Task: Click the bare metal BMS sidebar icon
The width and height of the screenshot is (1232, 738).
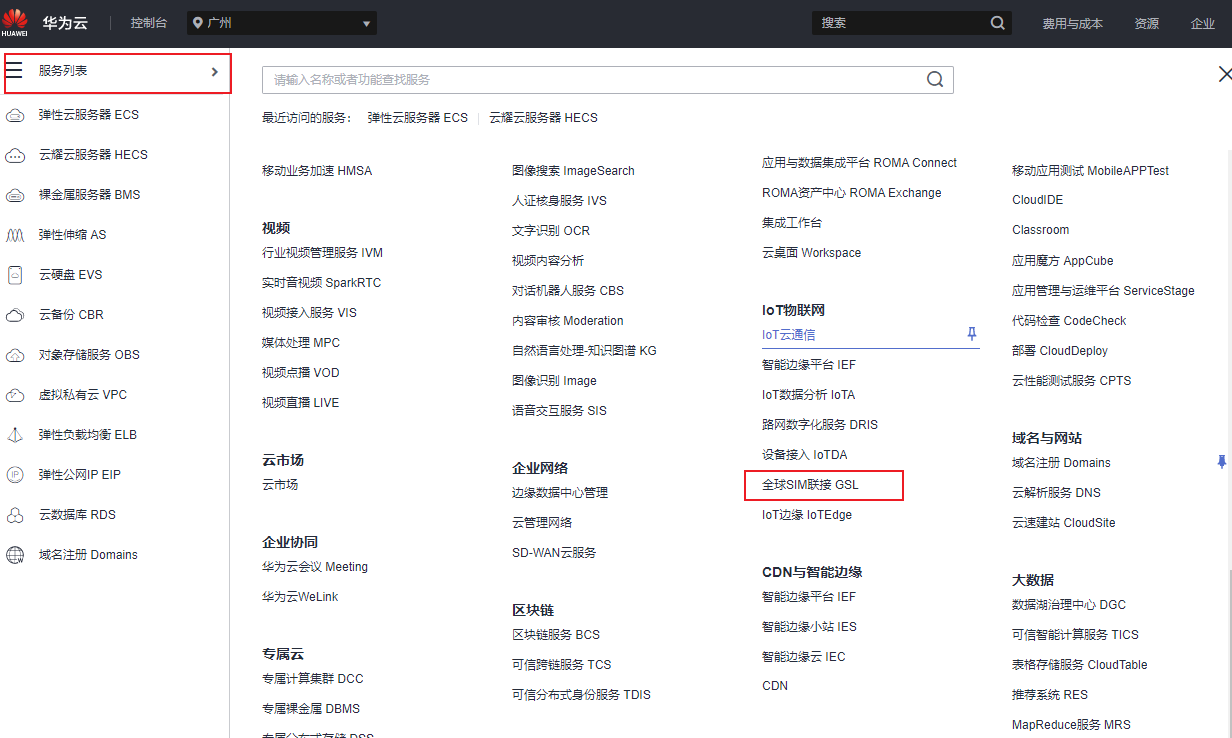Action: coord(15,195)
